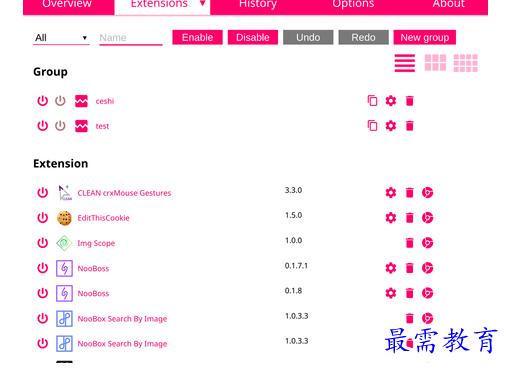Open the EditThisCookie name link

(x=103, y=218)
